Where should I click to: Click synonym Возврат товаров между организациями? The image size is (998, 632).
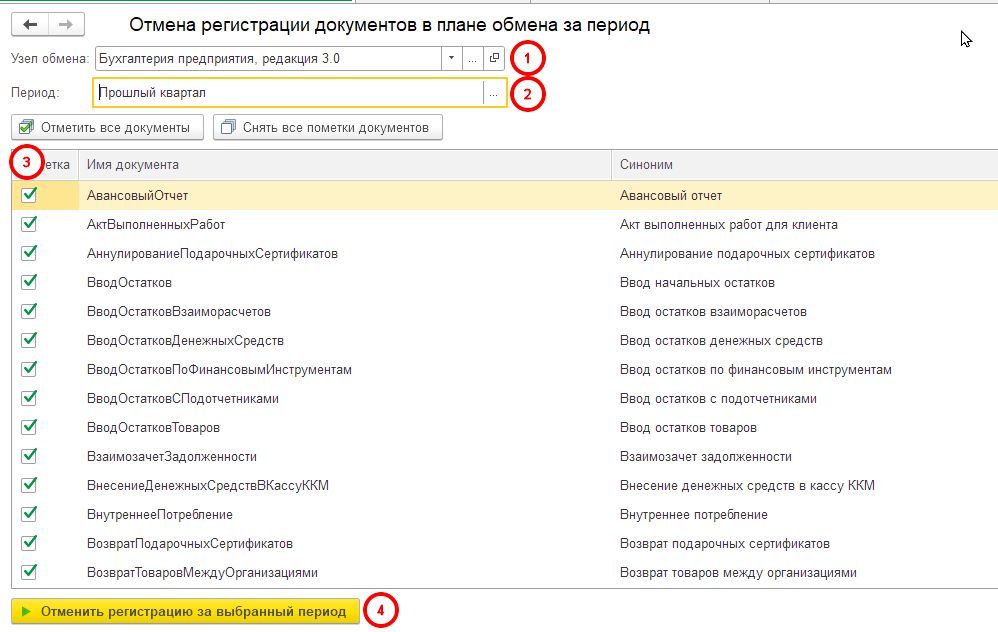point(738,572)
